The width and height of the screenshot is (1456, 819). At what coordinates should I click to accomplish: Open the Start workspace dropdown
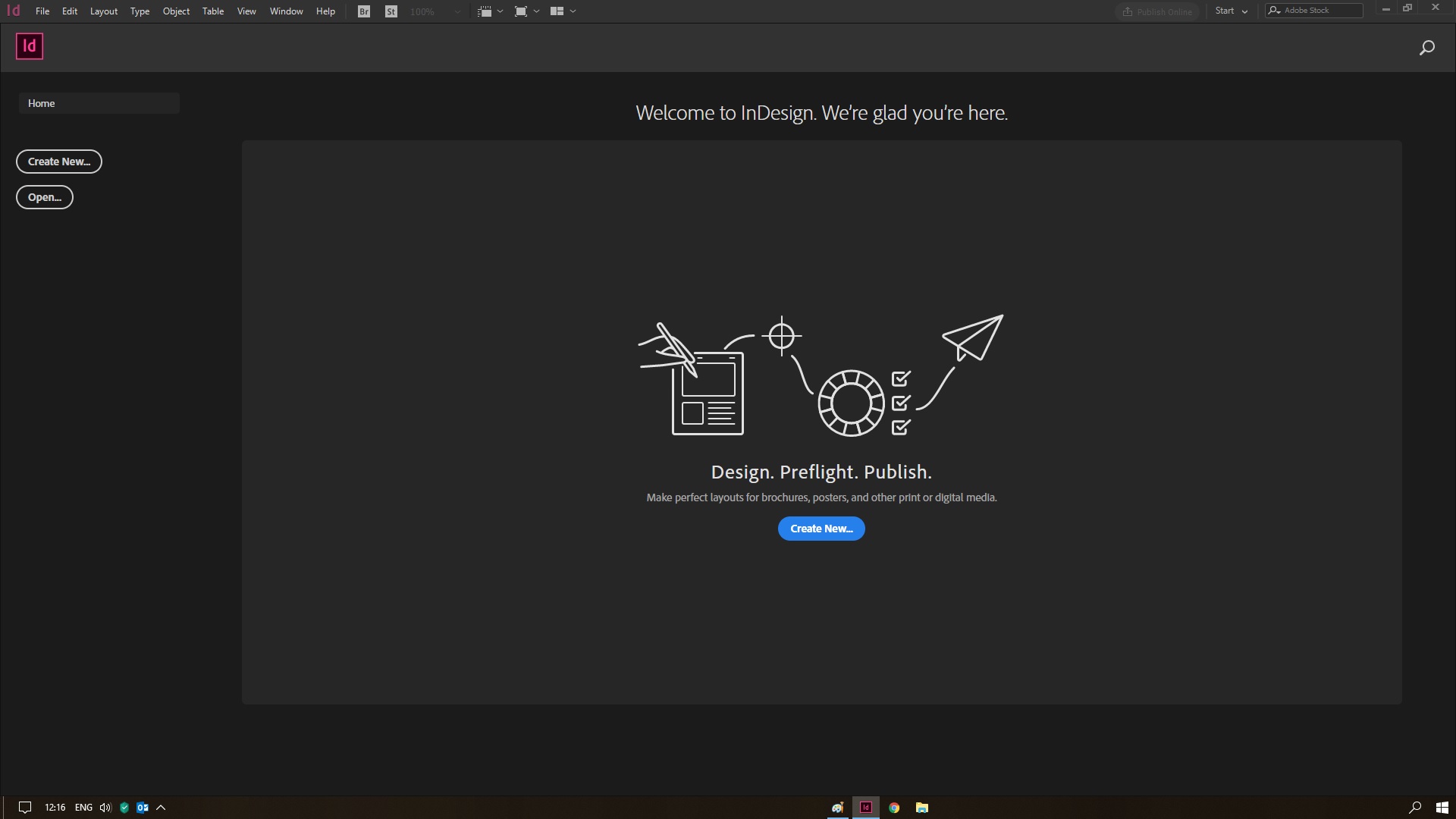click(x=1231, y=11)
